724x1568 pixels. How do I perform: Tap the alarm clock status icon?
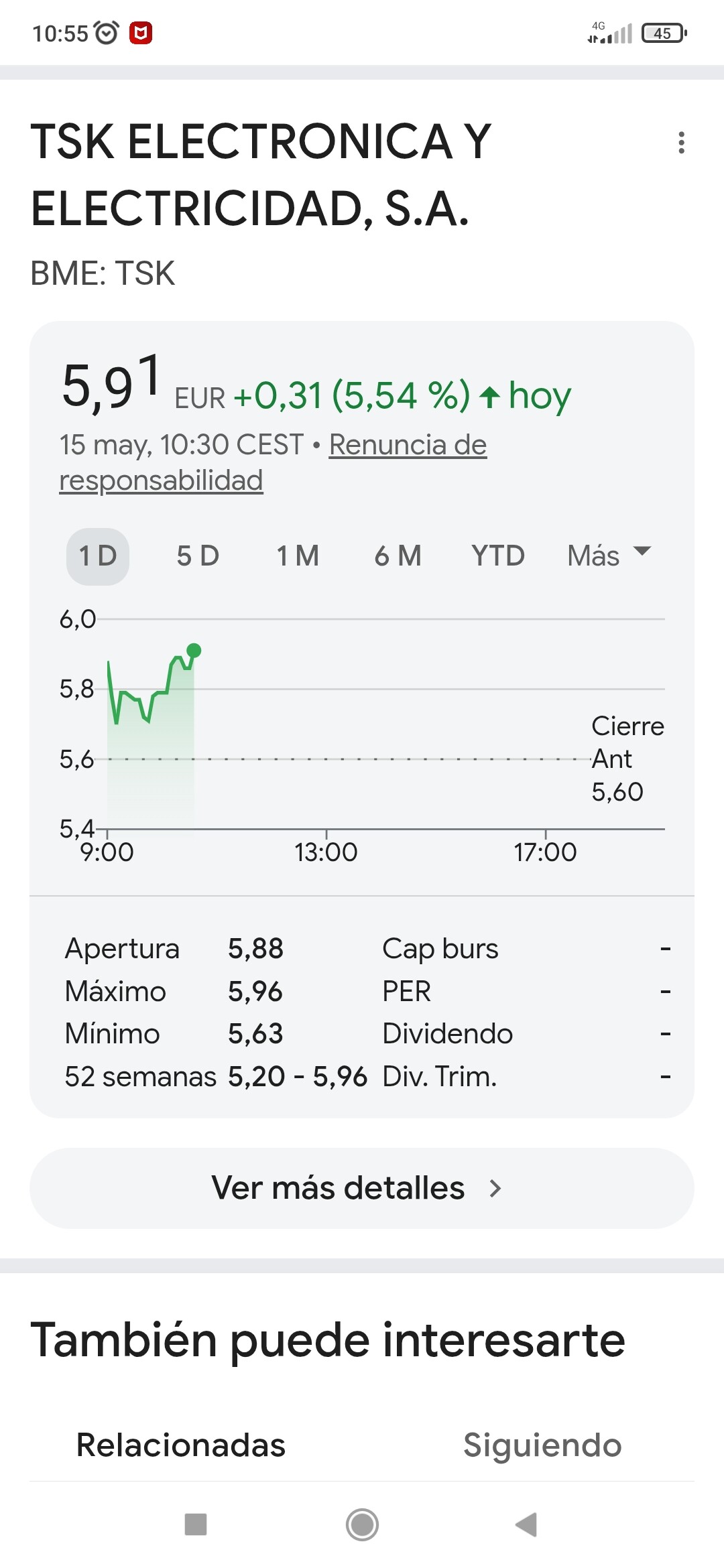pyautogui.click(x=107, y=33)
